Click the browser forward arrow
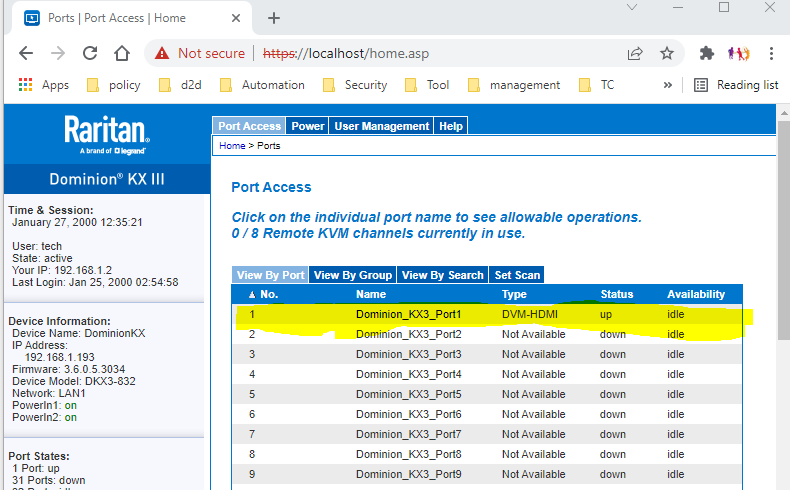 [x=58, y=53]
